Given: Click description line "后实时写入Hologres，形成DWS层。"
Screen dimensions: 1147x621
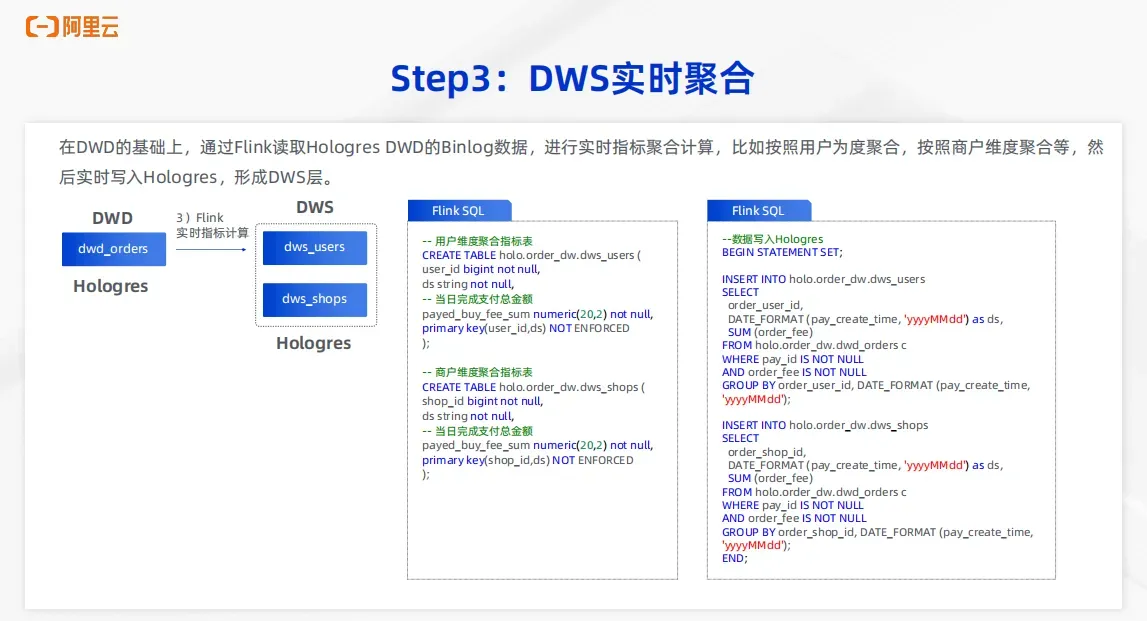Looking at the screenshot, I should tap(198, 178).
